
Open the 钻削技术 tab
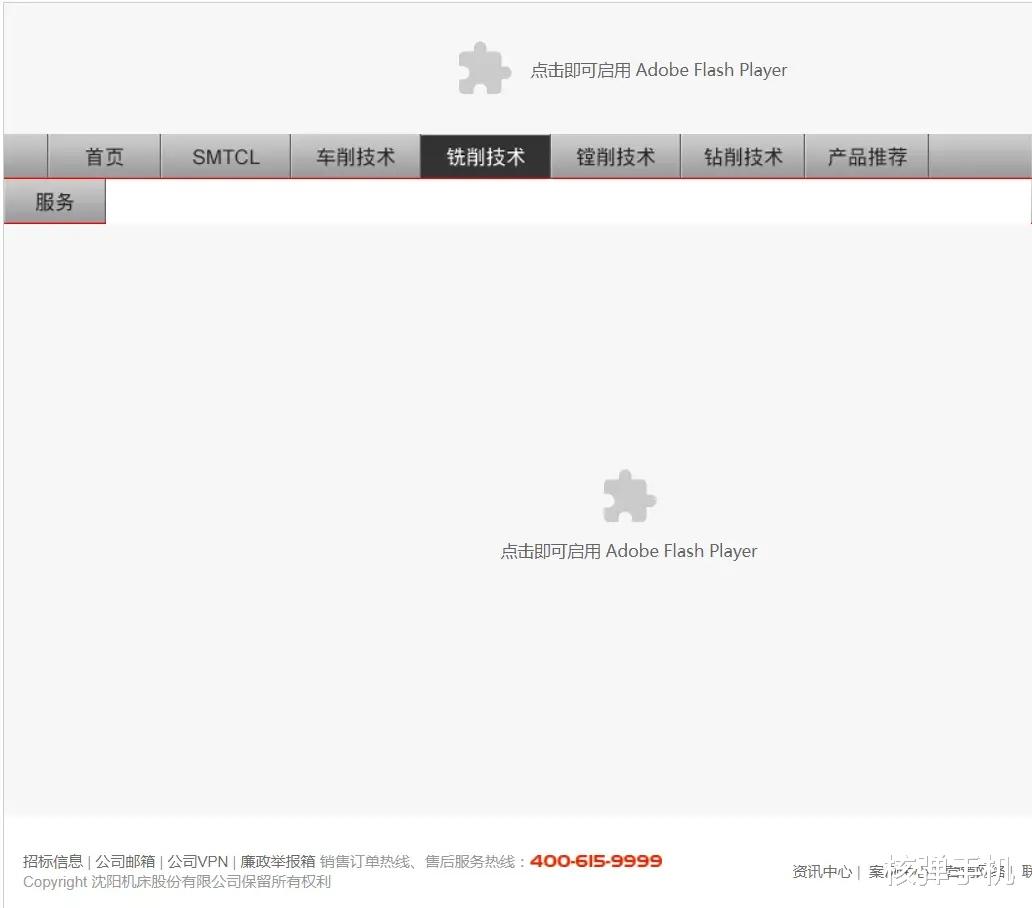743,156
